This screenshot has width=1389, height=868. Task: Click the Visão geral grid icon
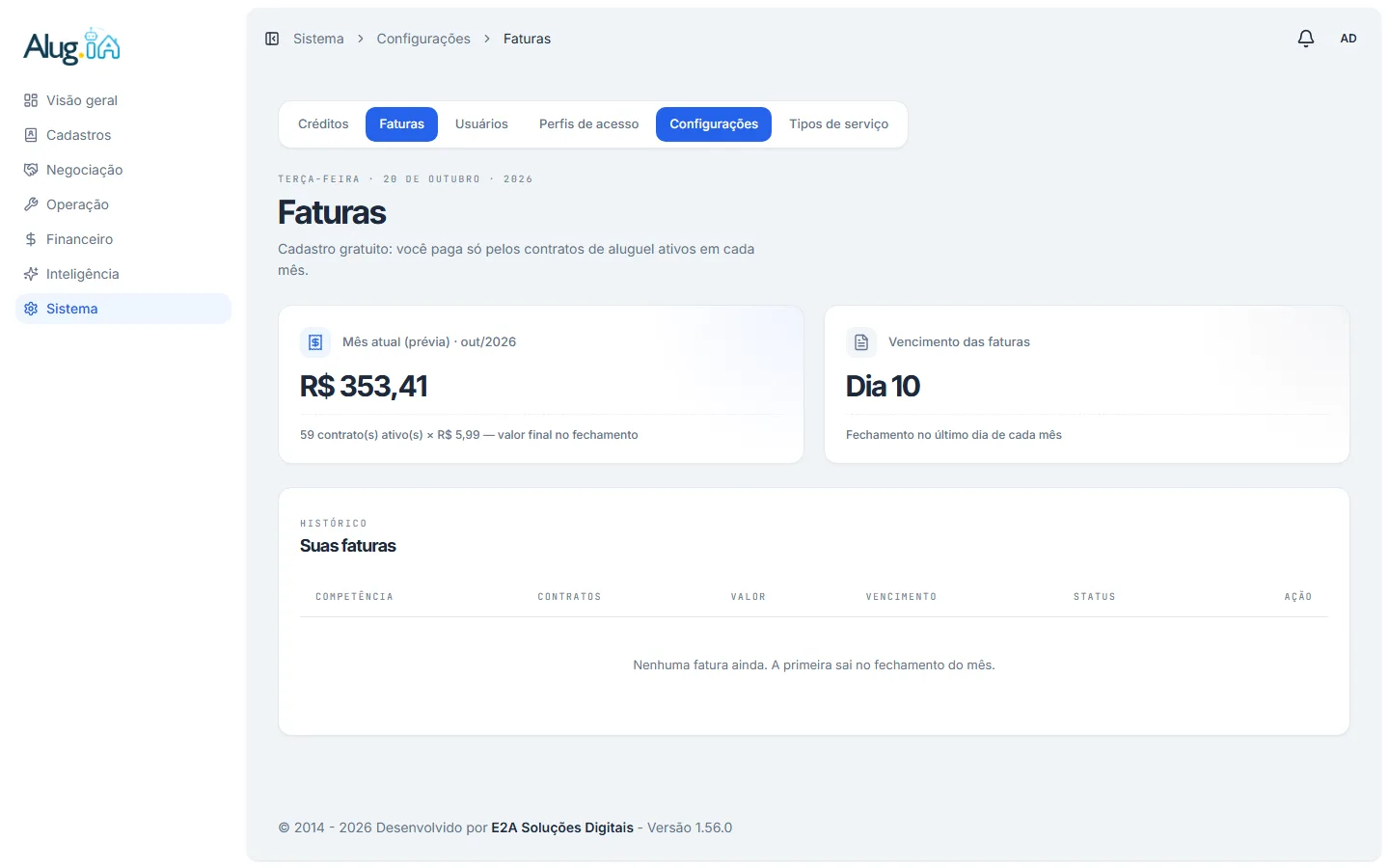coord(31,100)
